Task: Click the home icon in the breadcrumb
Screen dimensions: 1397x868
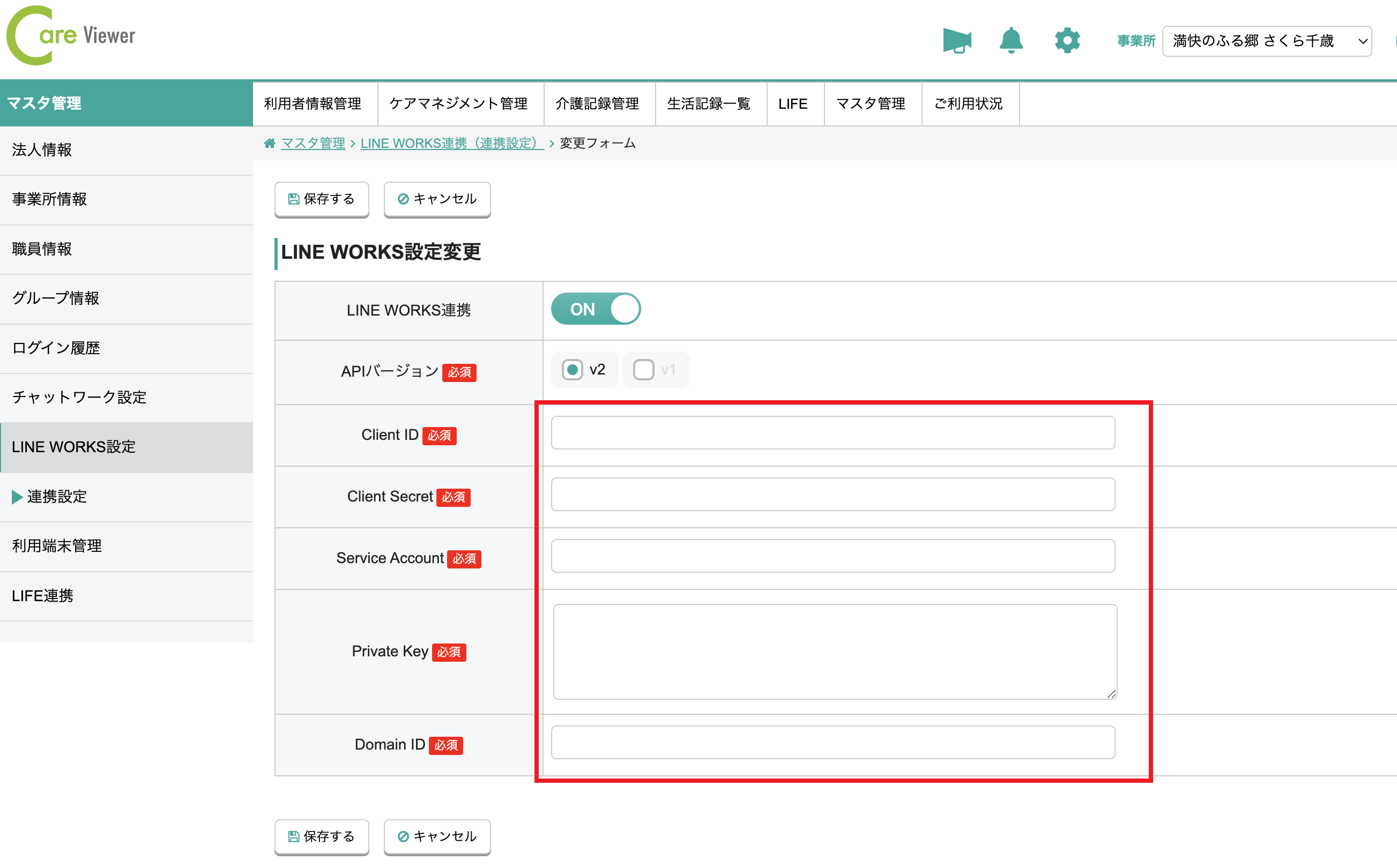Action: [x=269, y=143]
